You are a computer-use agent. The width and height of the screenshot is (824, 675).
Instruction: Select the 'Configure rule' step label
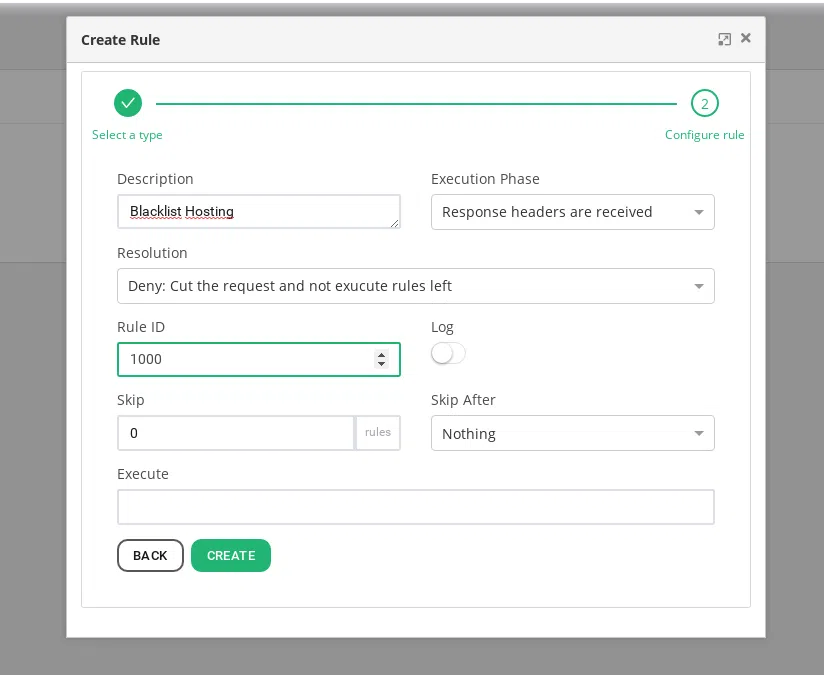[x=704, y=134]
